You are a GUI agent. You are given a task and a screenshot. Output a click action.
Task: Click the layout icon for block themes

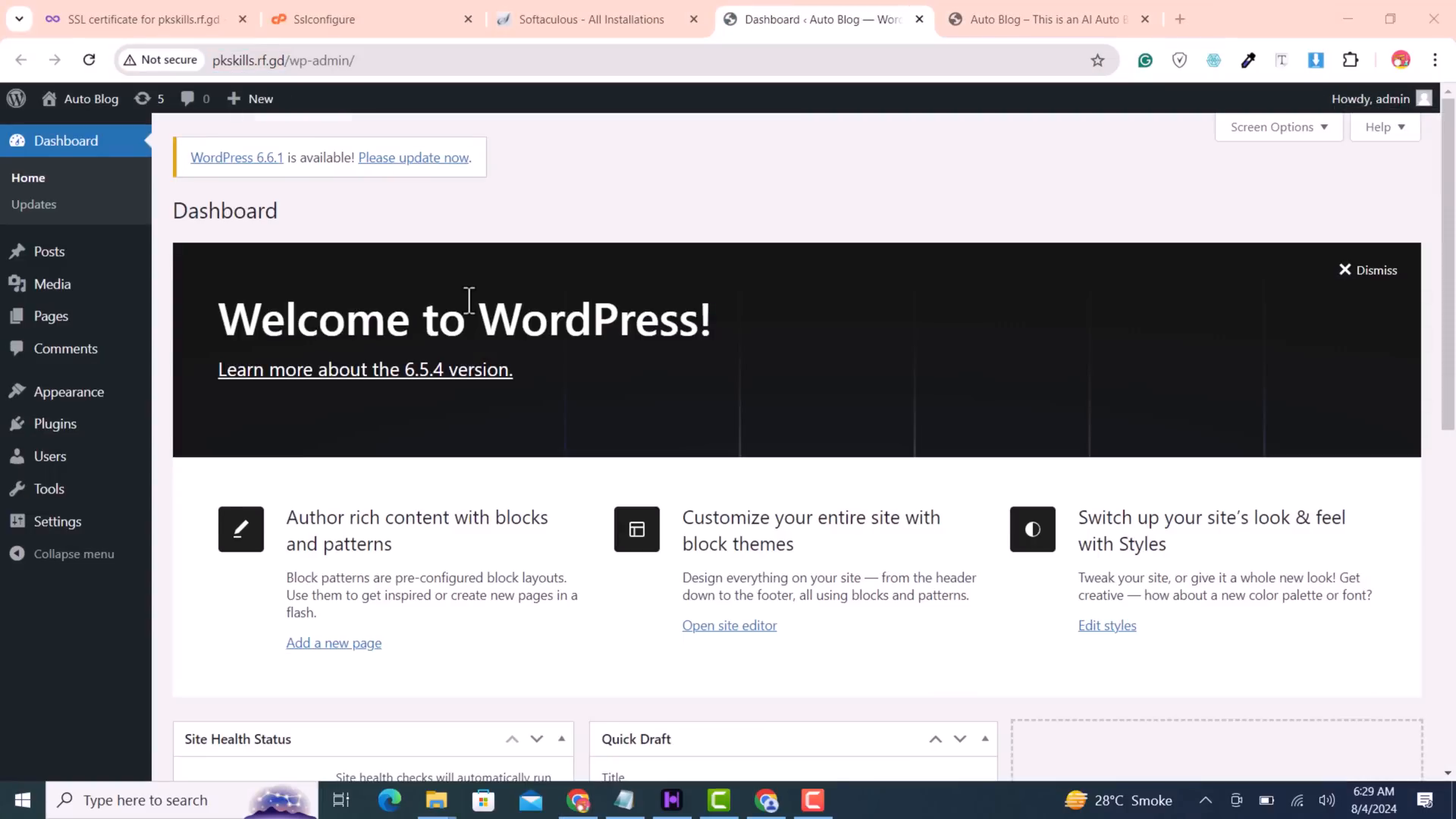tap(637, 529)
